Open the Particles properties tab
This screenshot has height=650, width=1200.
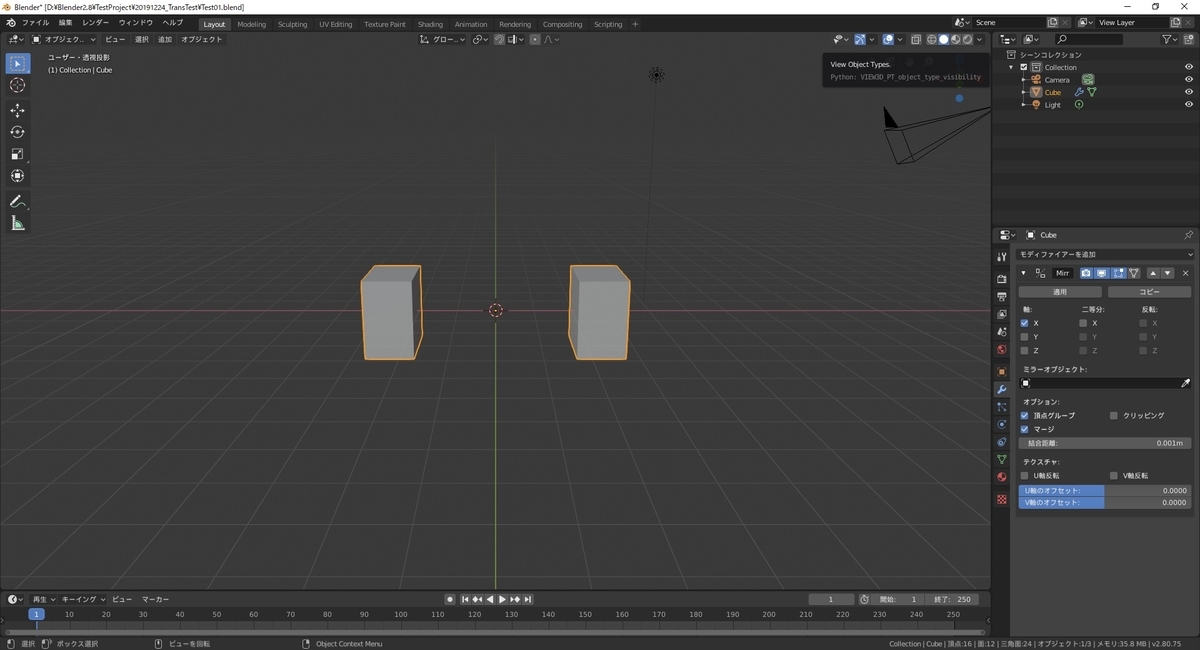[1002, 407]
